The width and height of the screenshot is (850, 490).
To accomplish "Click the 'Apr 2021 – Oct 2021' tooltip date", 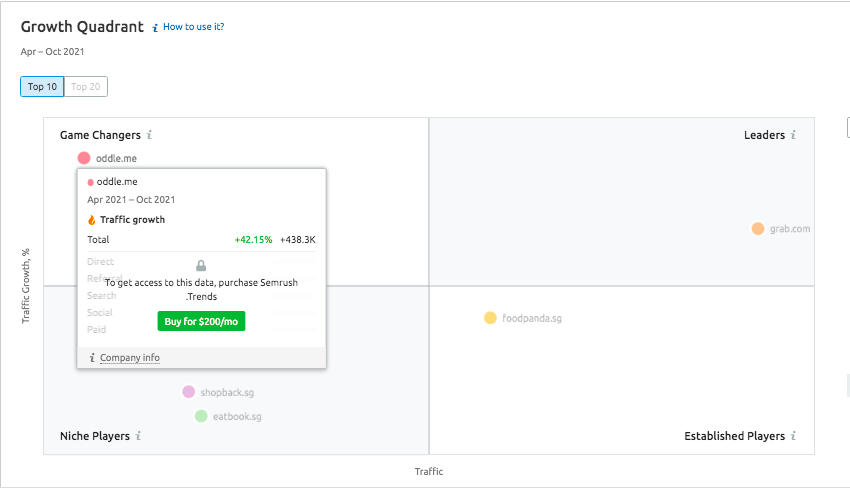I will (131, 199).
